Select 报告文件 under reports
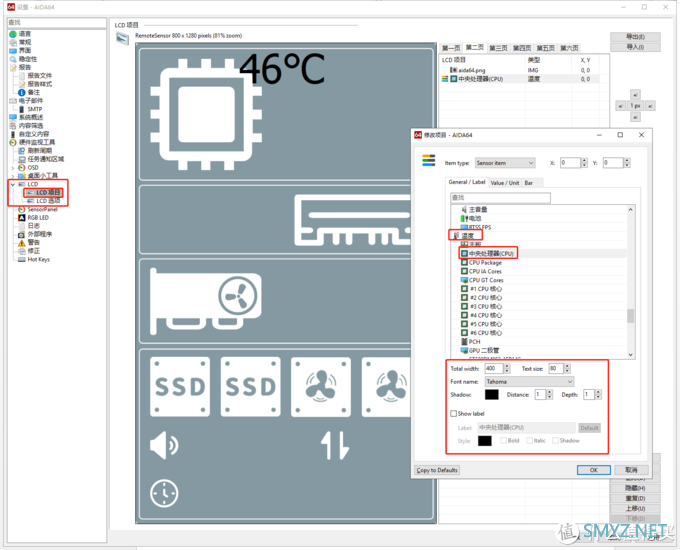Viewport: 680px width, 550px height. click(39, 75)
